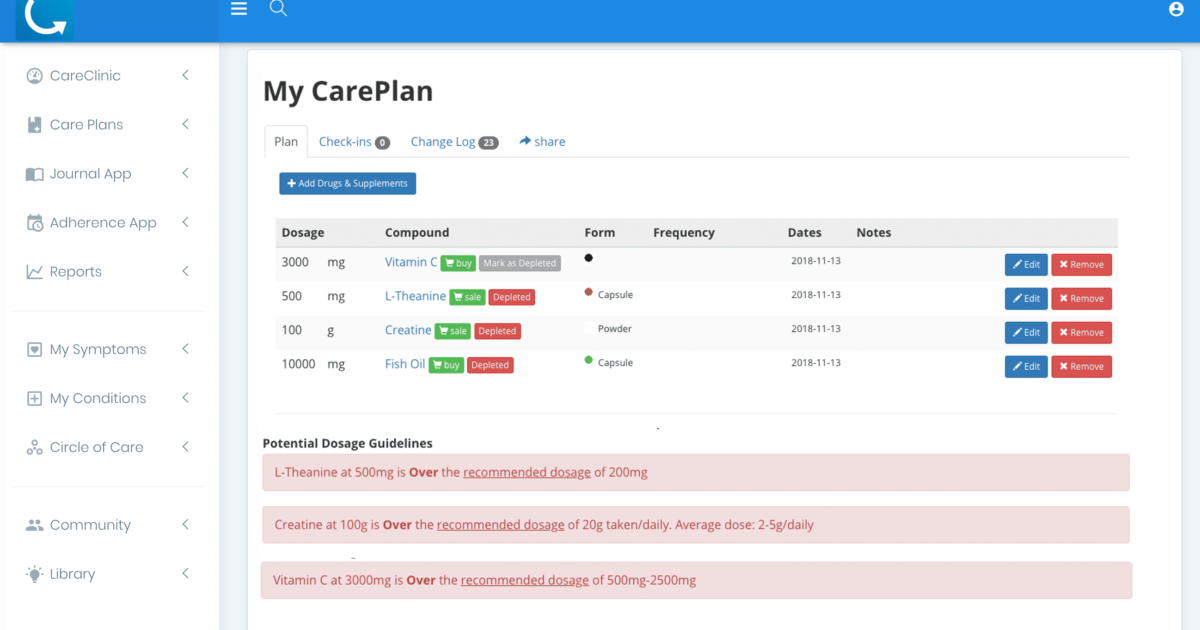The image size is (1200, 630).
Task: Edit the Fish Oil row
Action: coord(1026,367)
